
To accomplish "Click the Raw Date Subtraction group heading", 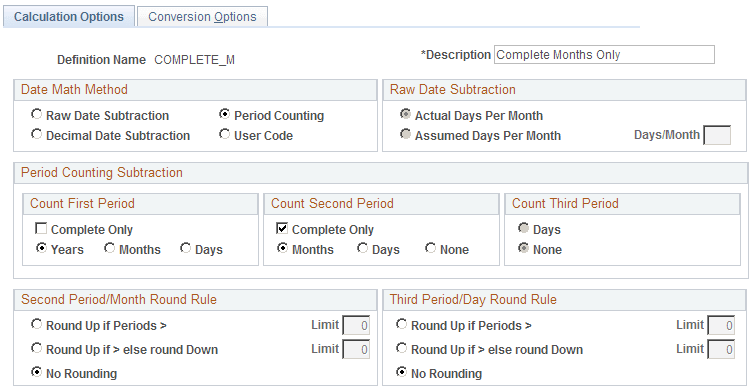I will [452, 90].
